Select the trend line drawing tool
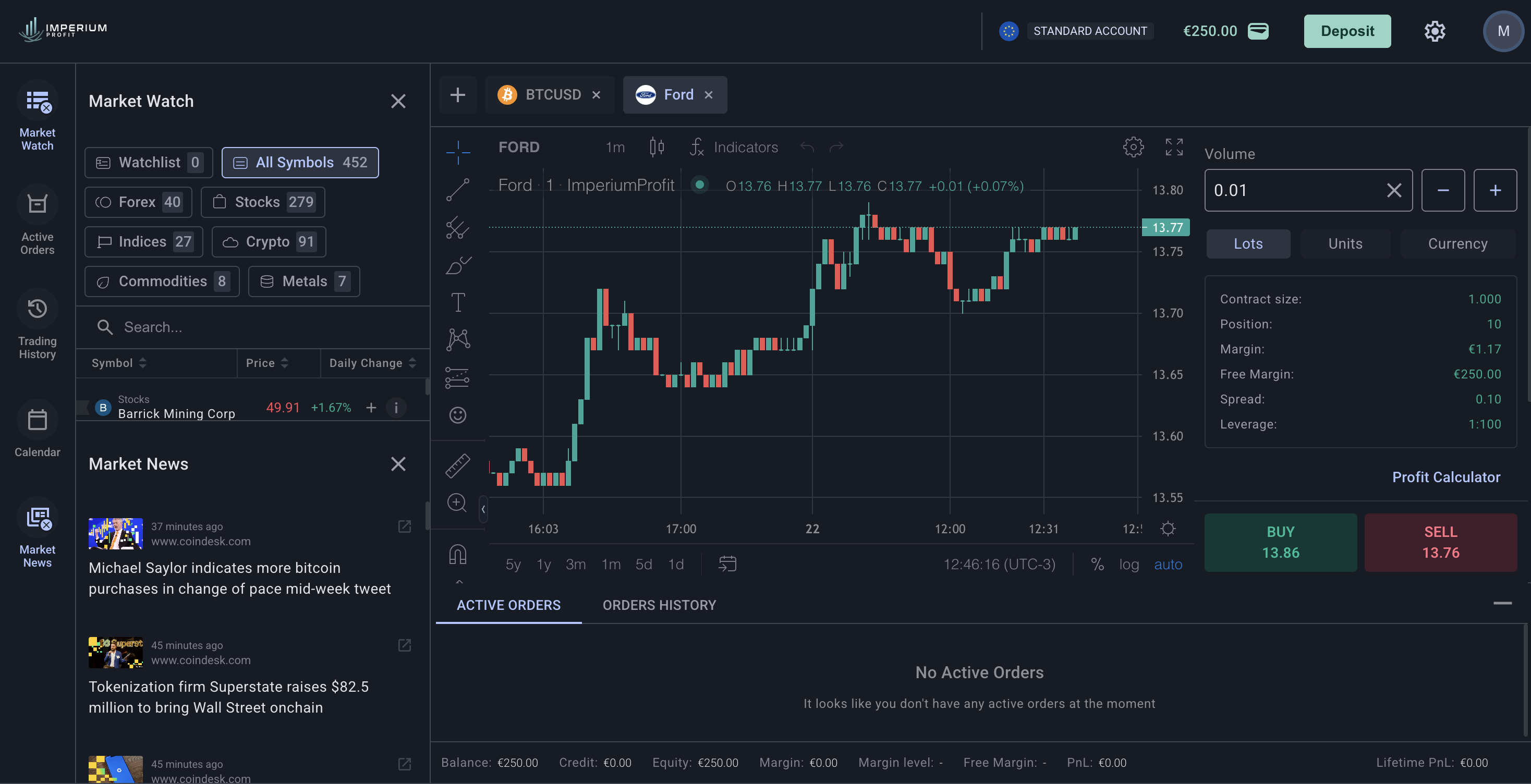The width and height of the screenshot is (1531, 784). pyautogui.click(x=458, y=190)
